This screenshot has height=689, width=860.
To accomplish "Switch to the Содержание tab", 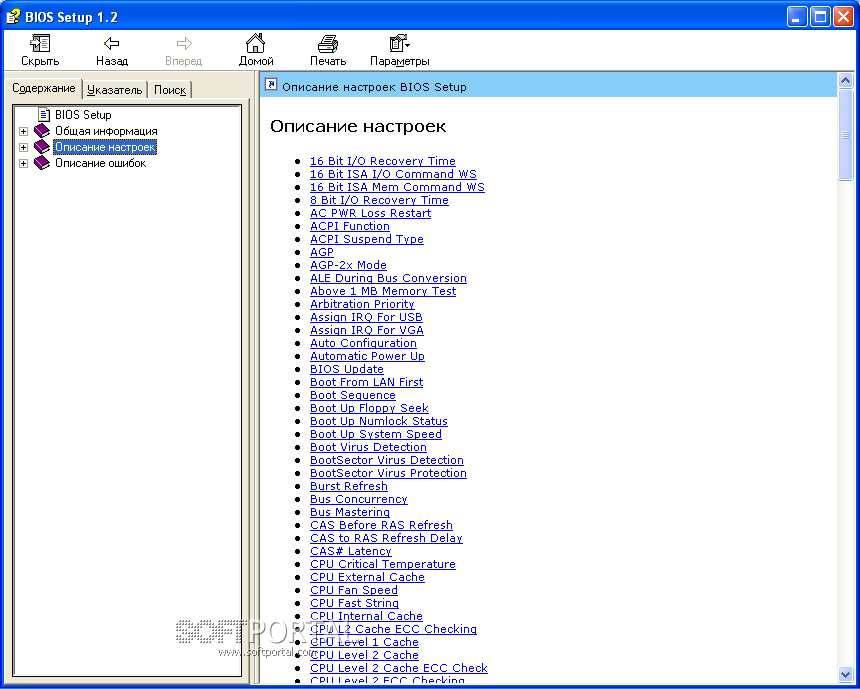I will (44, 88).
